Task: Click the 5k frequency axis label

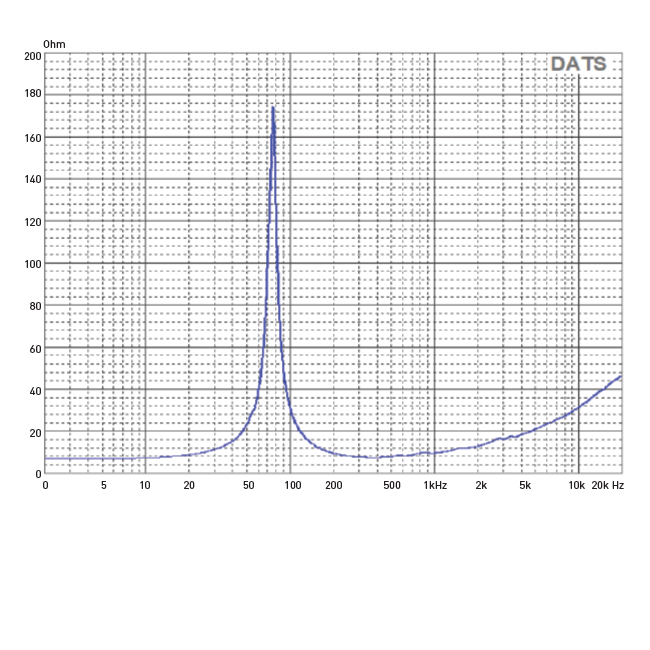Action: [525, 485]
